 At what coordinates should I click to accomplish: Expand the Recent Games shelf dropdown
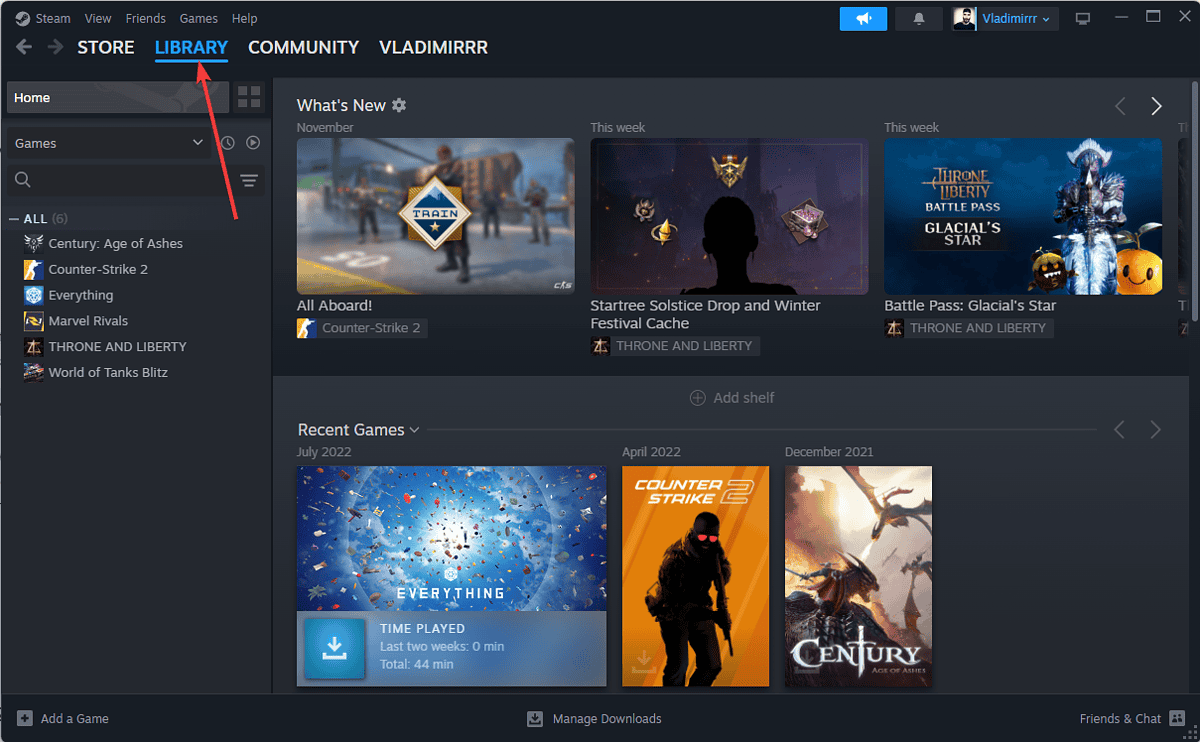pos(414,430)
